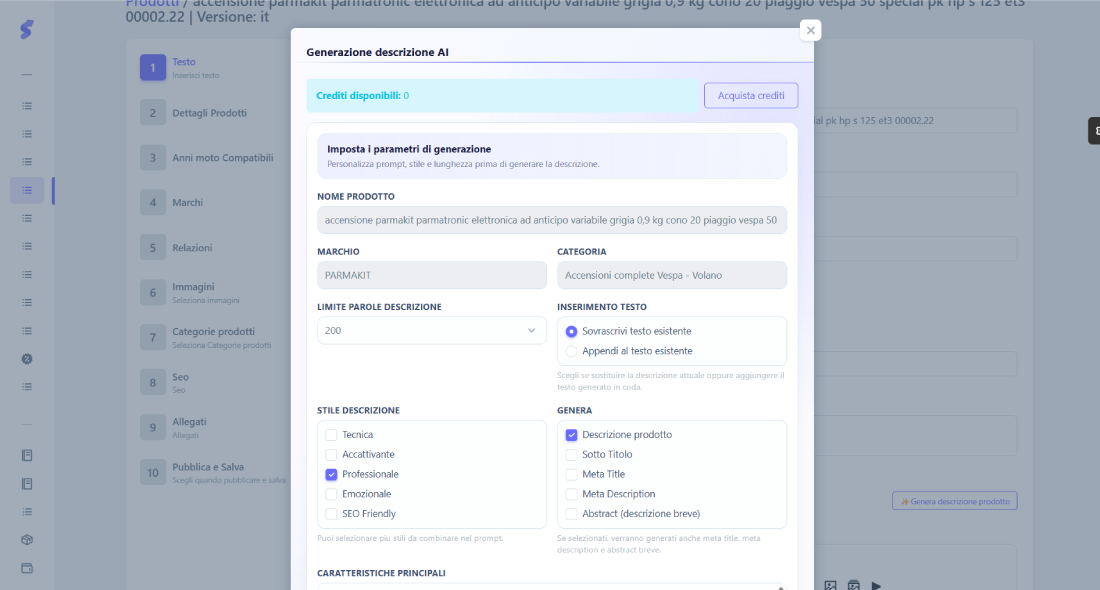Open the Limite parole descrizione dropdown

coord(431,330)
